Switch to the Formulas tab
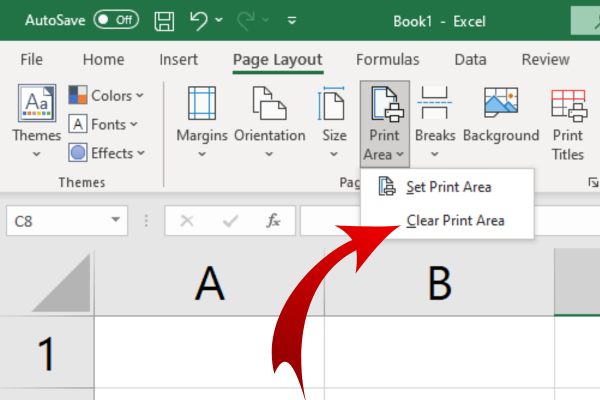600x400 pixels. [x=388, y=59]
